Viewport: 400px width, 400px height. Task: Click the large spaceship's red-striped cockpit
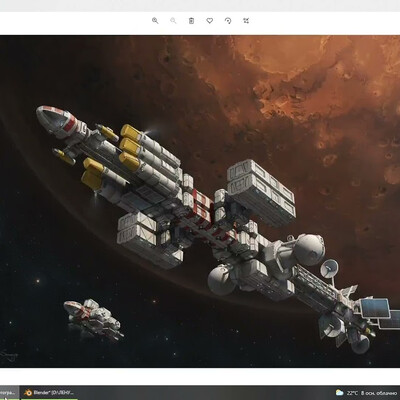pos(58,121)
